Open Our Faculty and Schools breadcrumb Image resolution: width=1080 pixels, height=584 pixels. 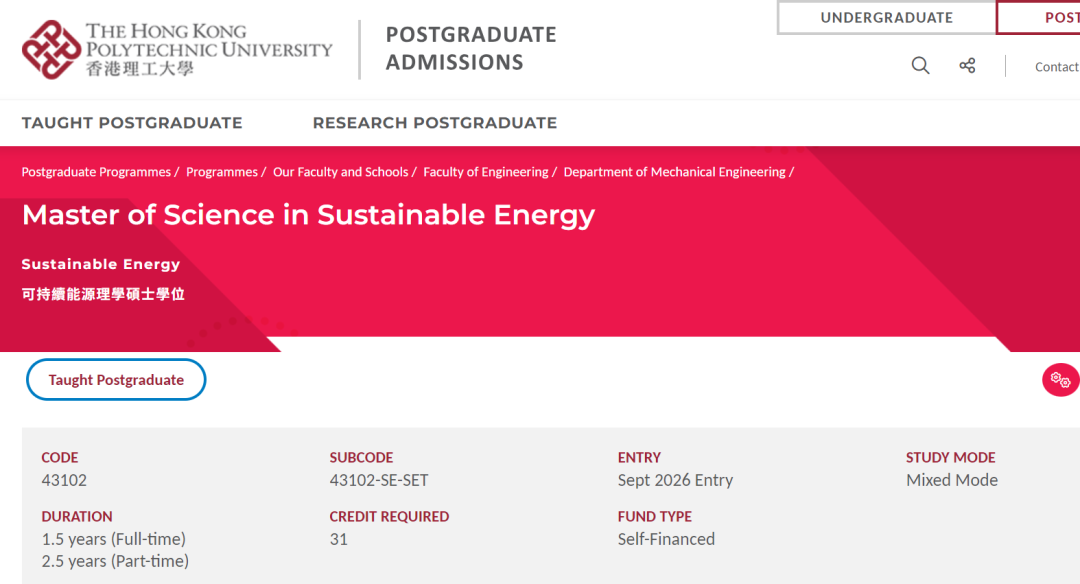[x=340, y=172]
